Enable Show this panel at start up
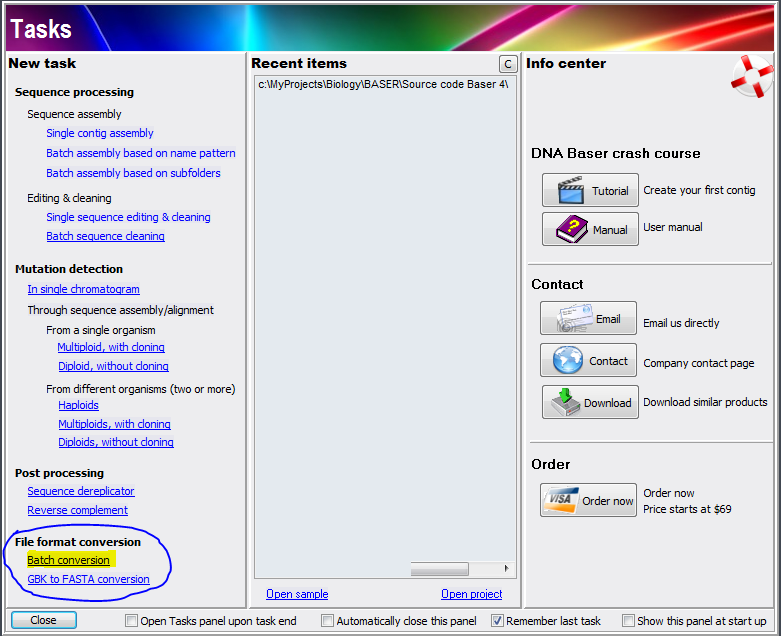Viewport: 781px width, 636px height. [628, 621]
